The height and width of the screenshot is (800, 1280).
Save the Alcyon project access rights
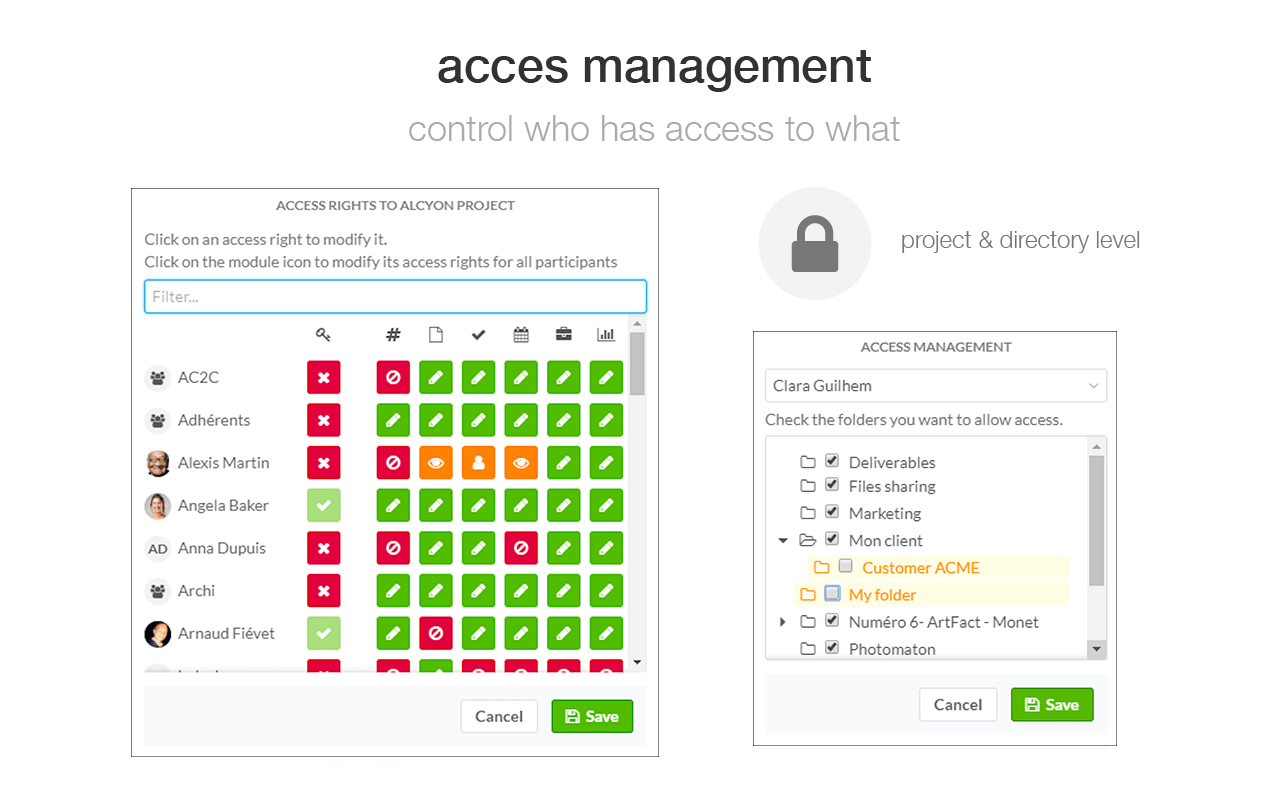pos(592,716)
